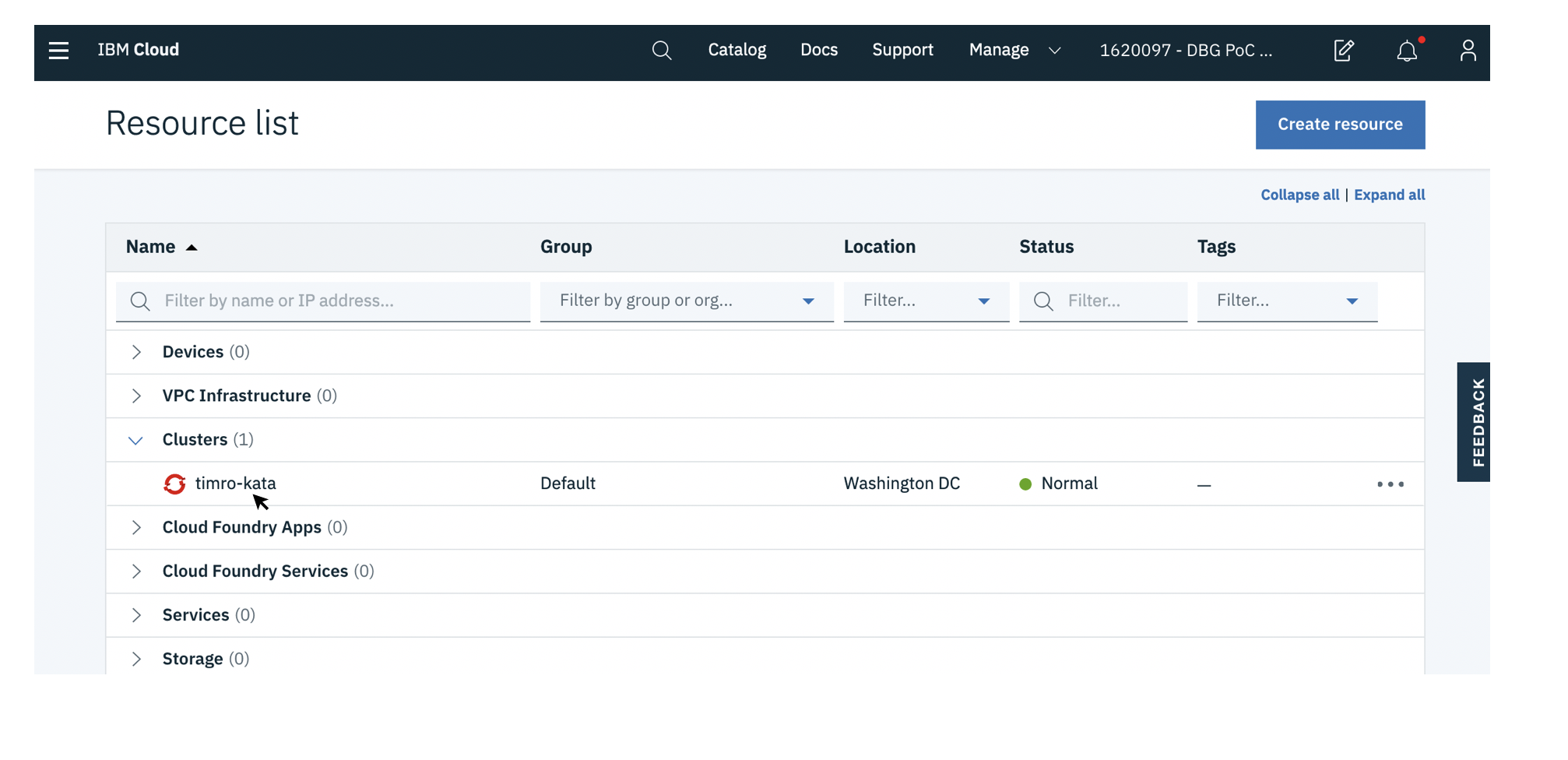Expand the Services section
The width and height of the screenshot is (1568, 760).
136,615
